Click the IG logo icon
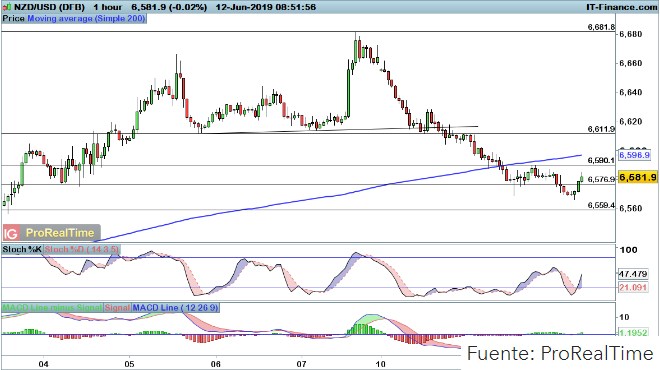 (11, 232)
